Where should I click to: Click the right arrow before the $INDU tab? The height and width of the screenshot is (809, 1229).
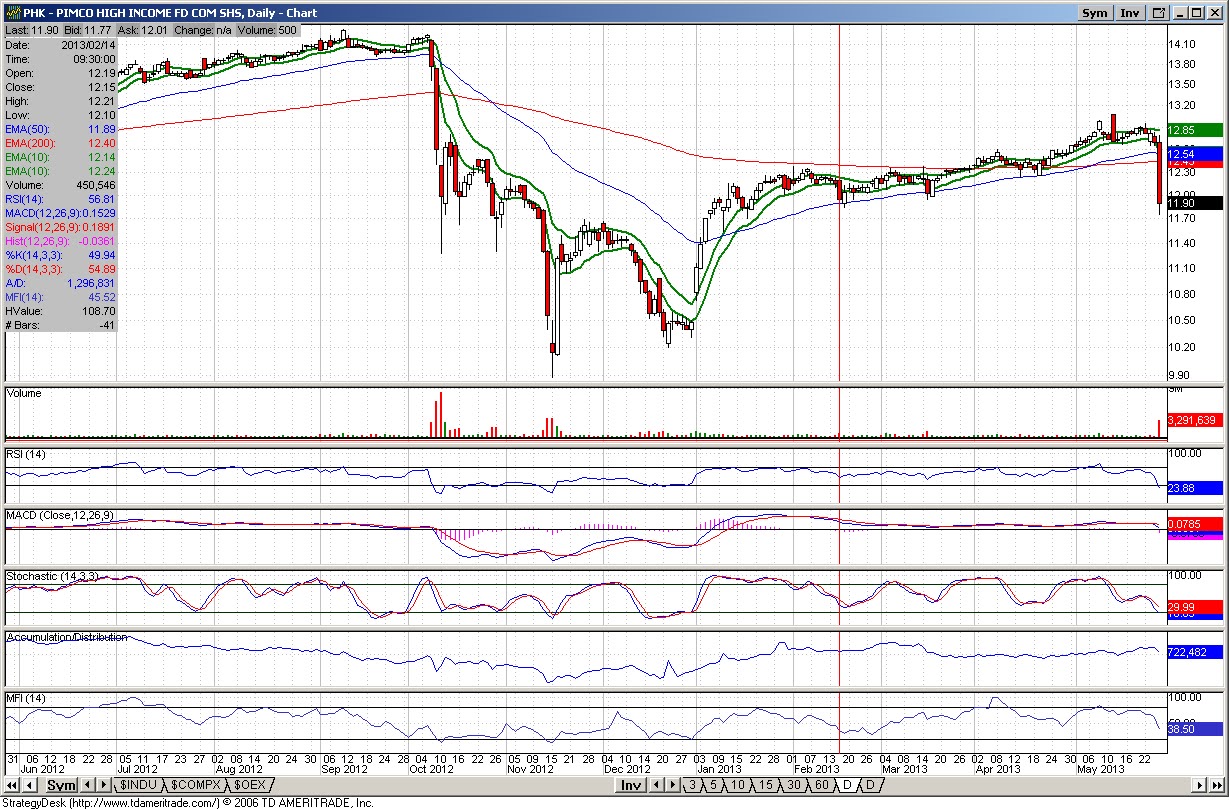(x=103, y=785)
